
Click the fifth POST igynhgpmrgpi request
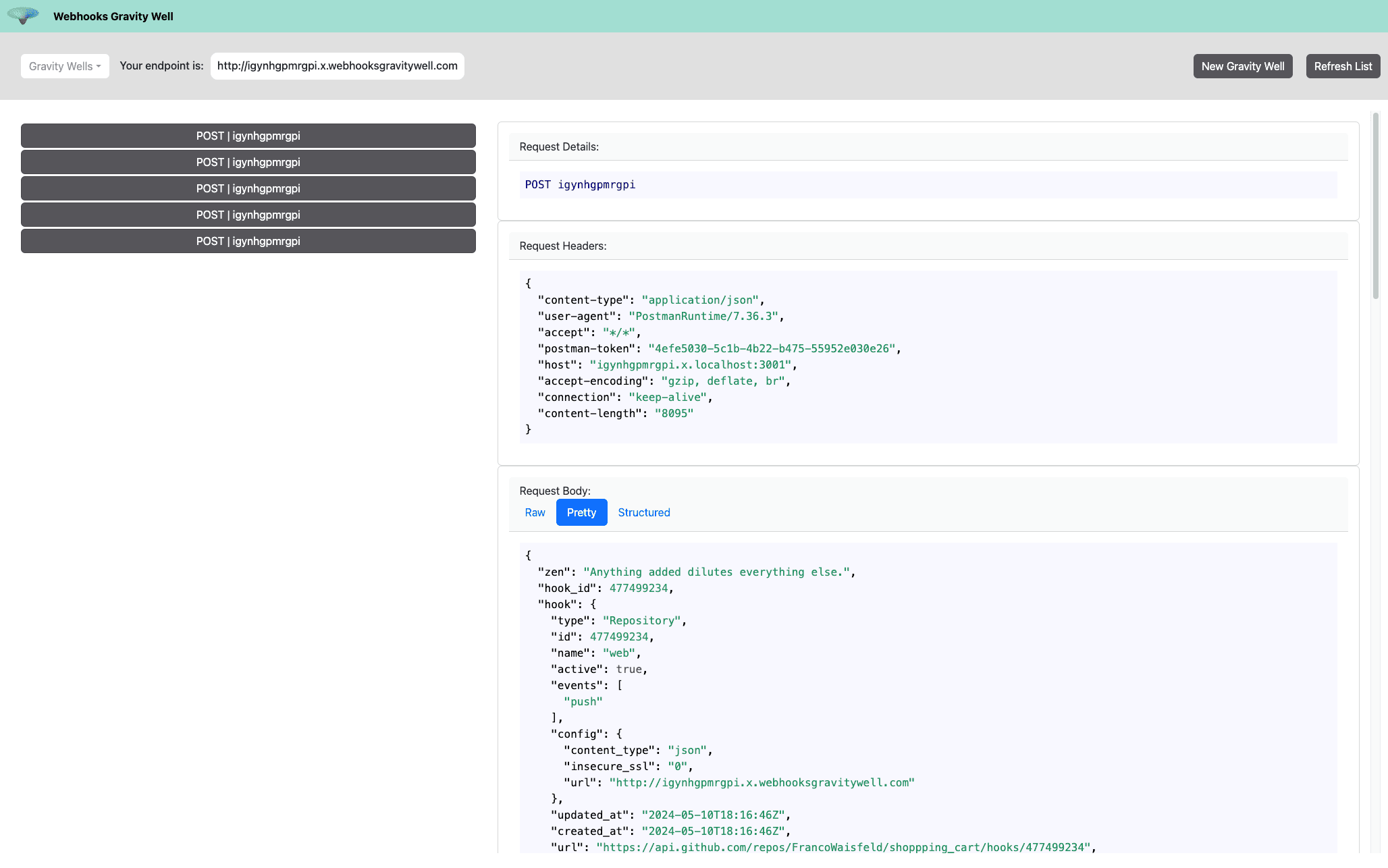(248, 240)
